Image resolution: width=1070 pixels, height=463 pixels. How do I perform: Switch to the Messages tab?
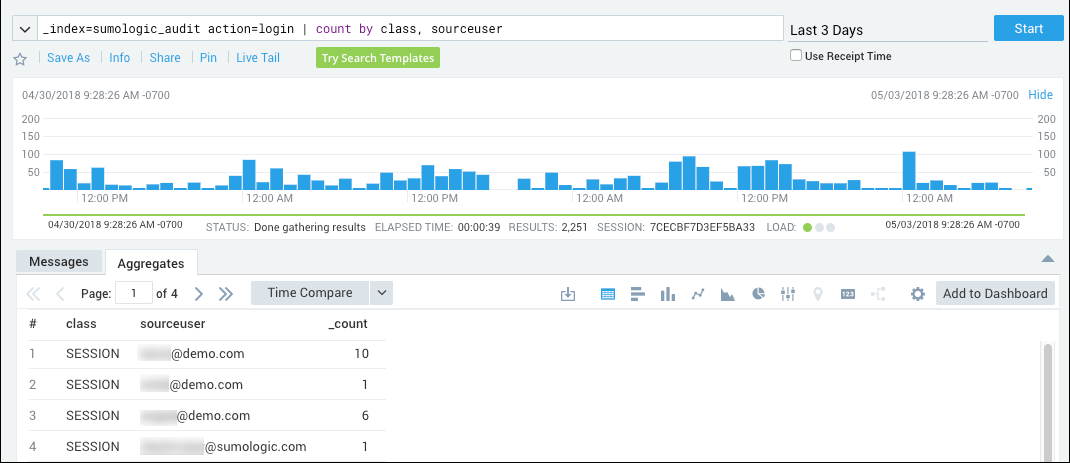click(x=59, y=262)
